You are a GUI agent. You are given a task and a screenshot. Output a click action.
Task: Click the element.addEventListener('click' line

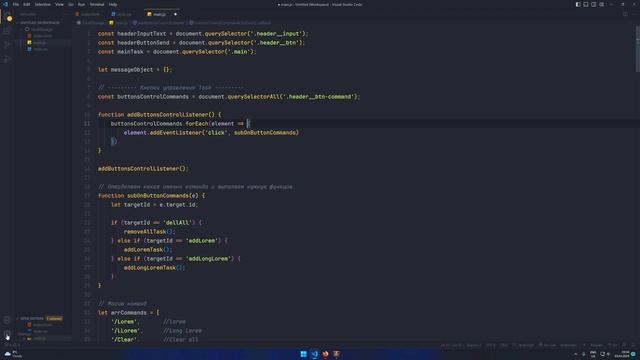(211, 133)
